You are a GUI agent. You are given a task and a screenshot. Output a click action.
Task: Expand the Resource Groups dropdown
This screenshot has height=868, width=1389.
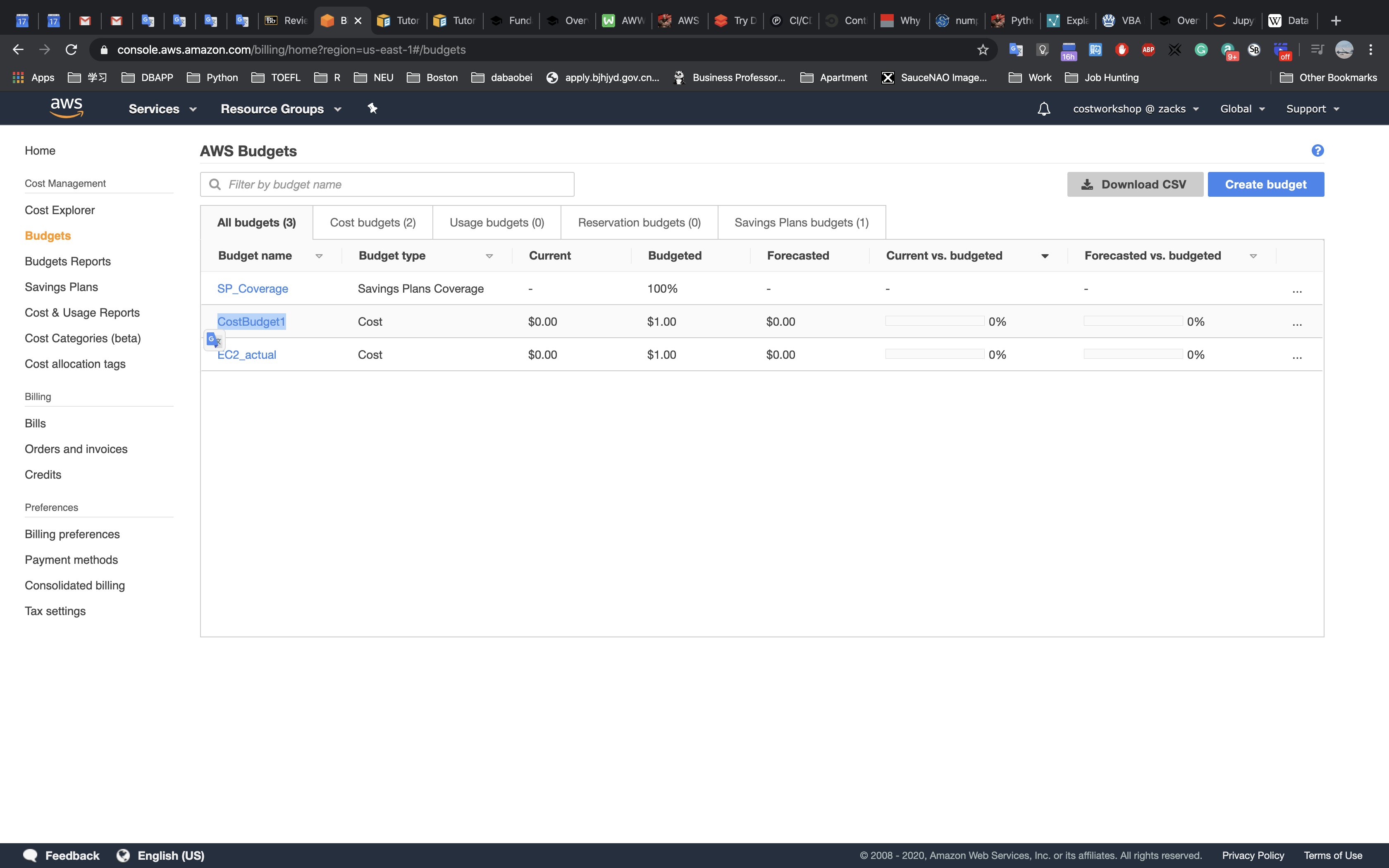[281, 108]
